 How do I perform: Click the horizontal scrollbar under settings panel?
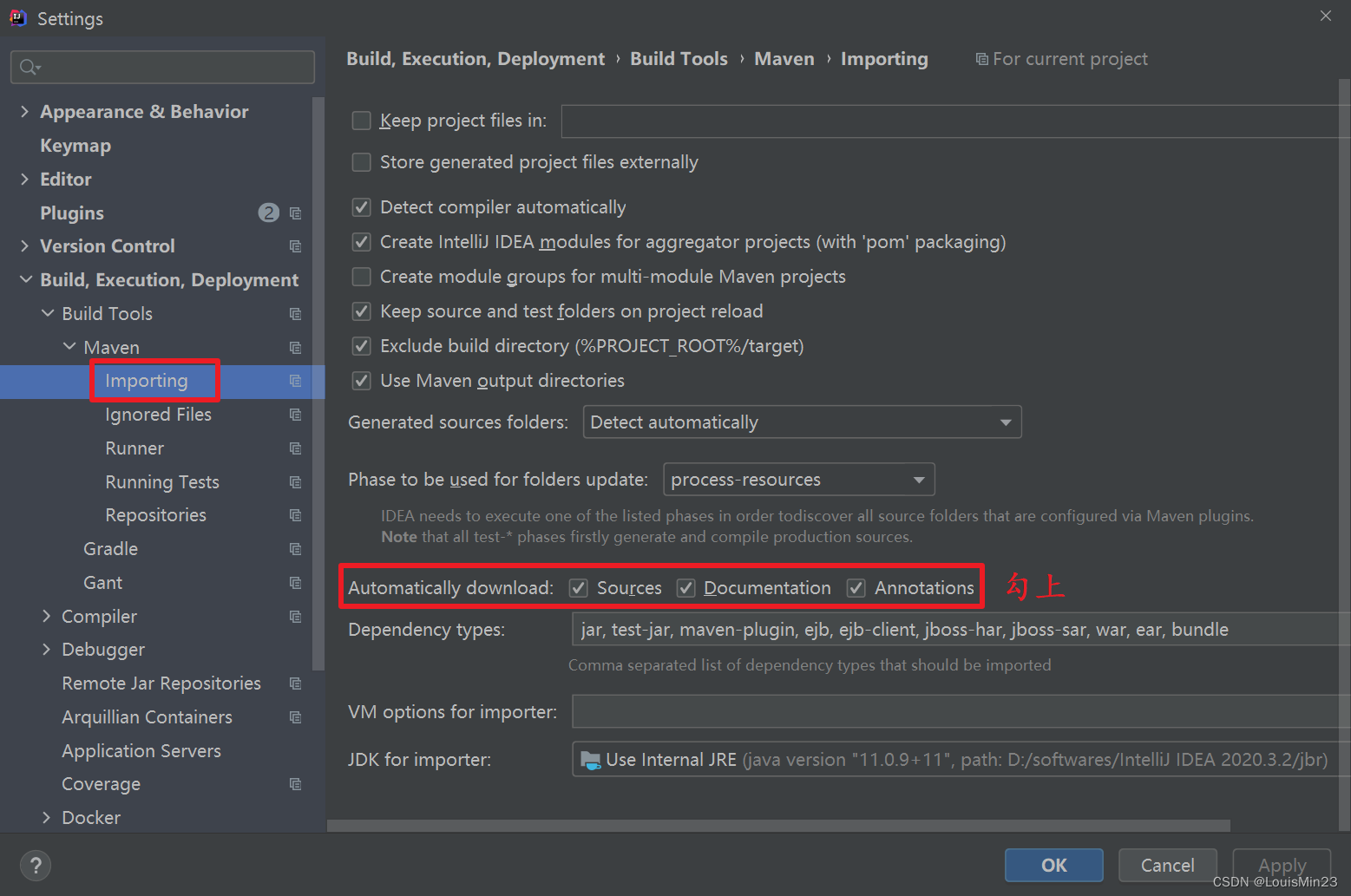[x=778, y=826]
